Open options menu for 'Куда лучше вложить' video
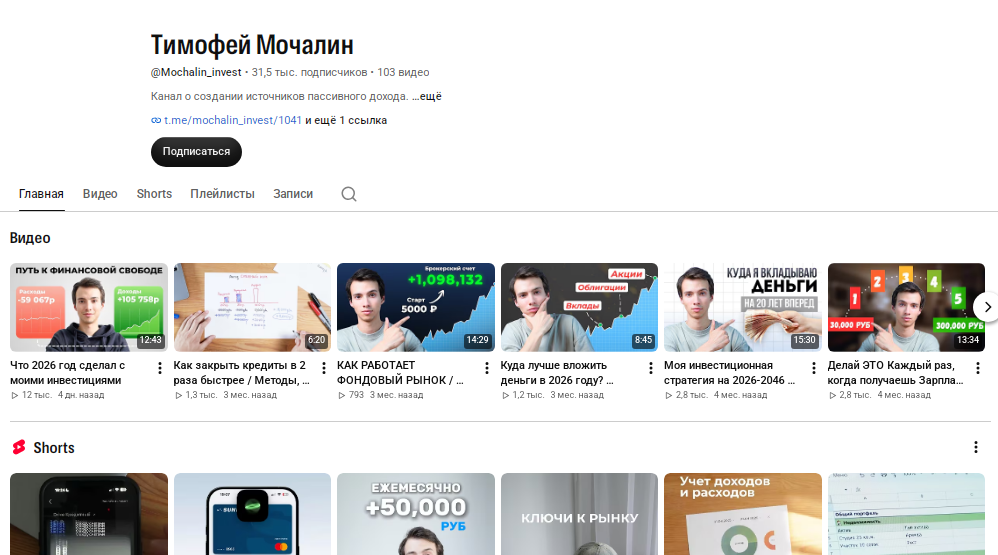Viewport: 998px width, 555px height. coord(650,368)
